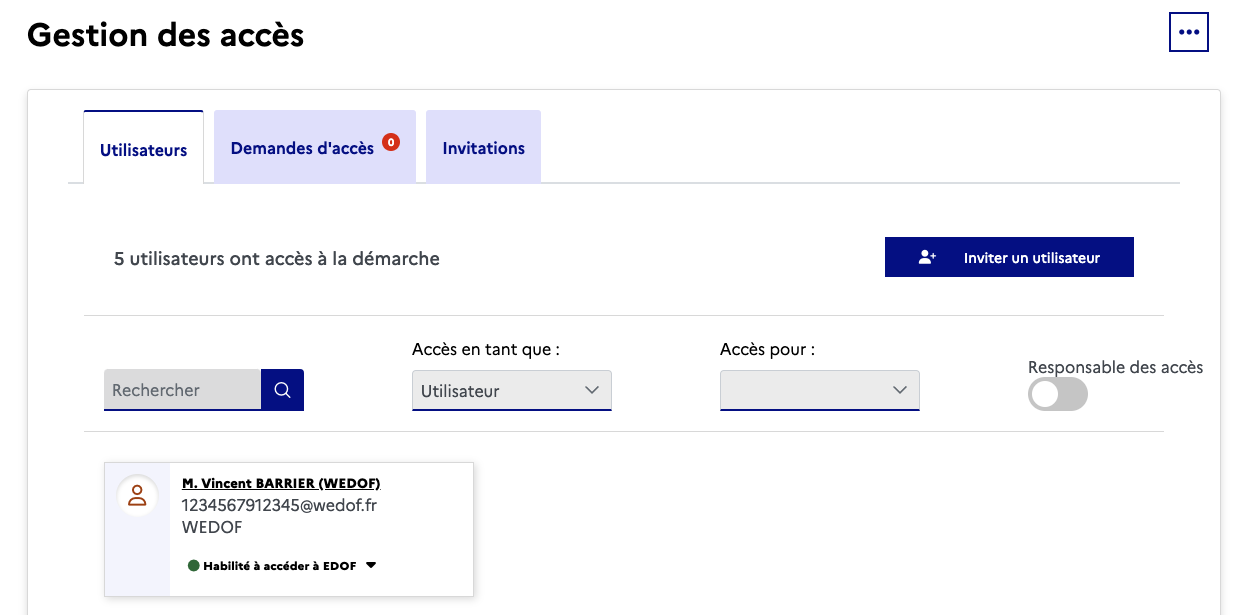
Task: Click the red notification badge showing 0
Action: tap(390, 142)
